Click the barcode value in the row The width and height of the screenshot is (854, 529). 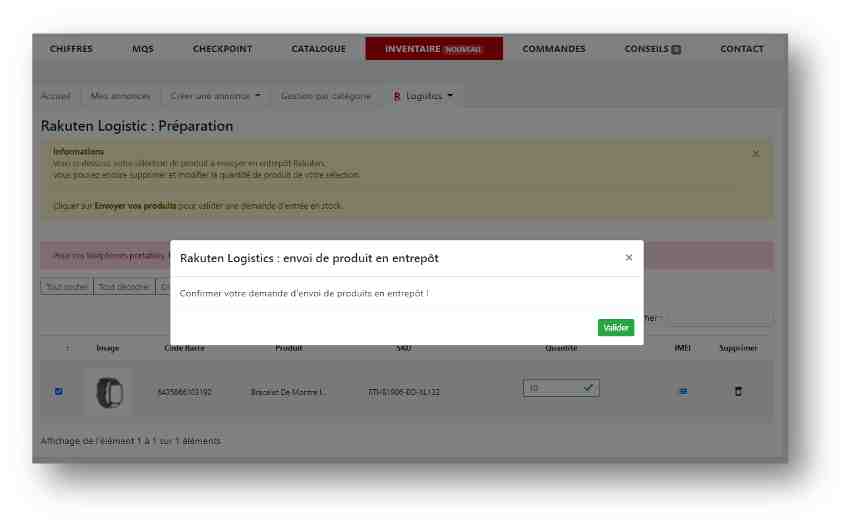(x=185, y=392)
